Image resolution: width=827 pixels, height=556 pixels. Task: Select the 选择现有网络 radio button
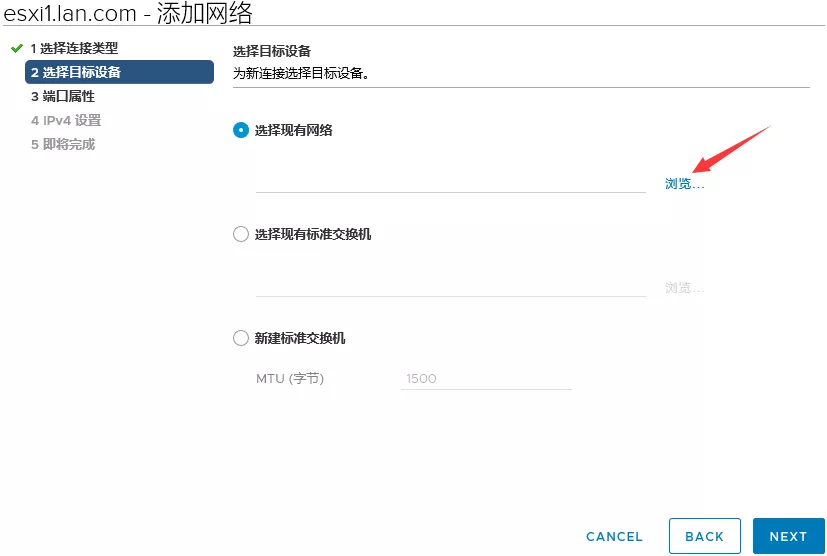click(240, 130)
